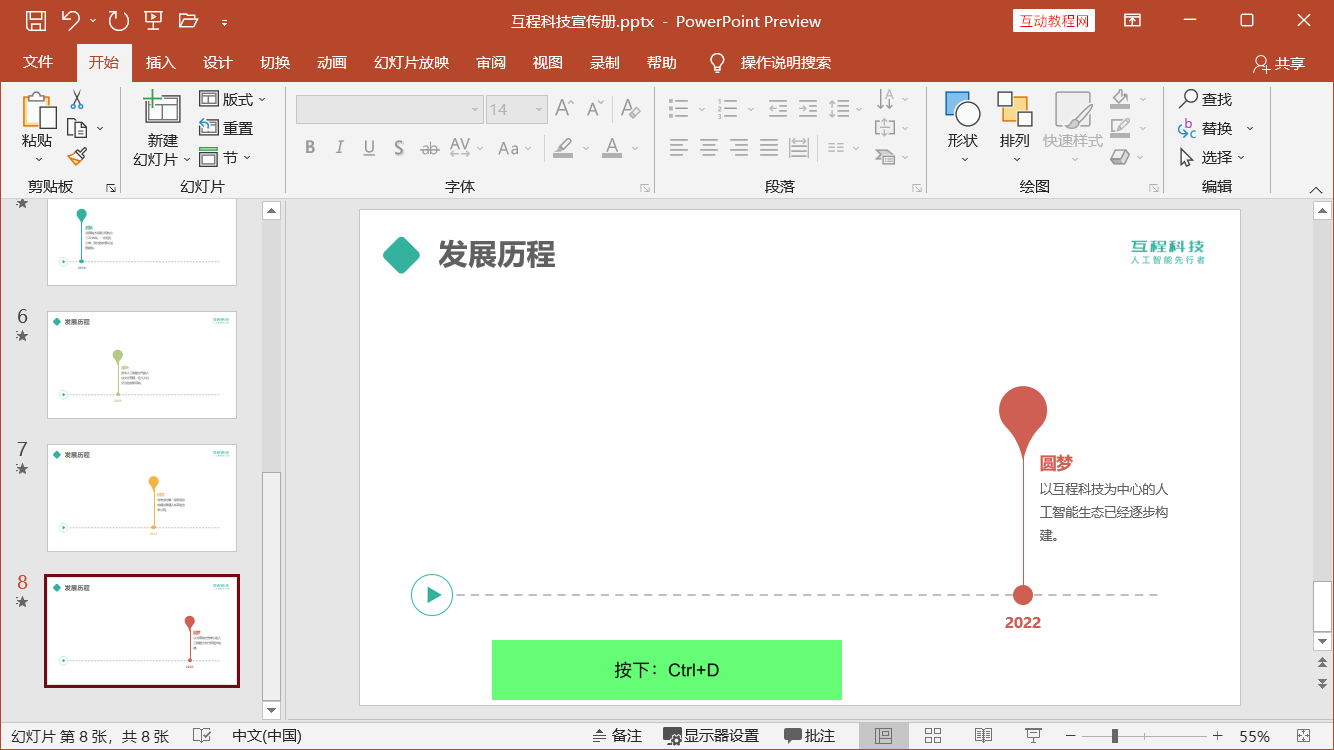Click Display Settings (显示器设置) button
The width and height of the screenshot is (1334, 750).
711,736
